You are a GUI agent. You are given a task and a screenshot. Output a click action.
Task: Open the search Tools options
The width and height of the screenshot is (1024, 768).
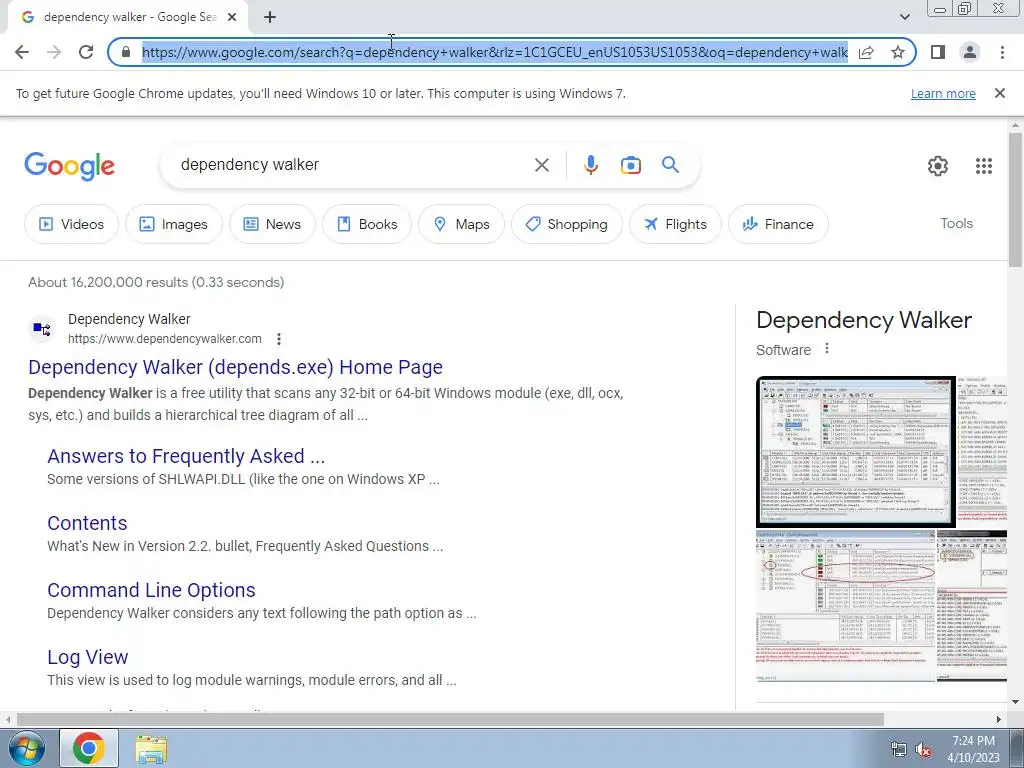[956, 223]
